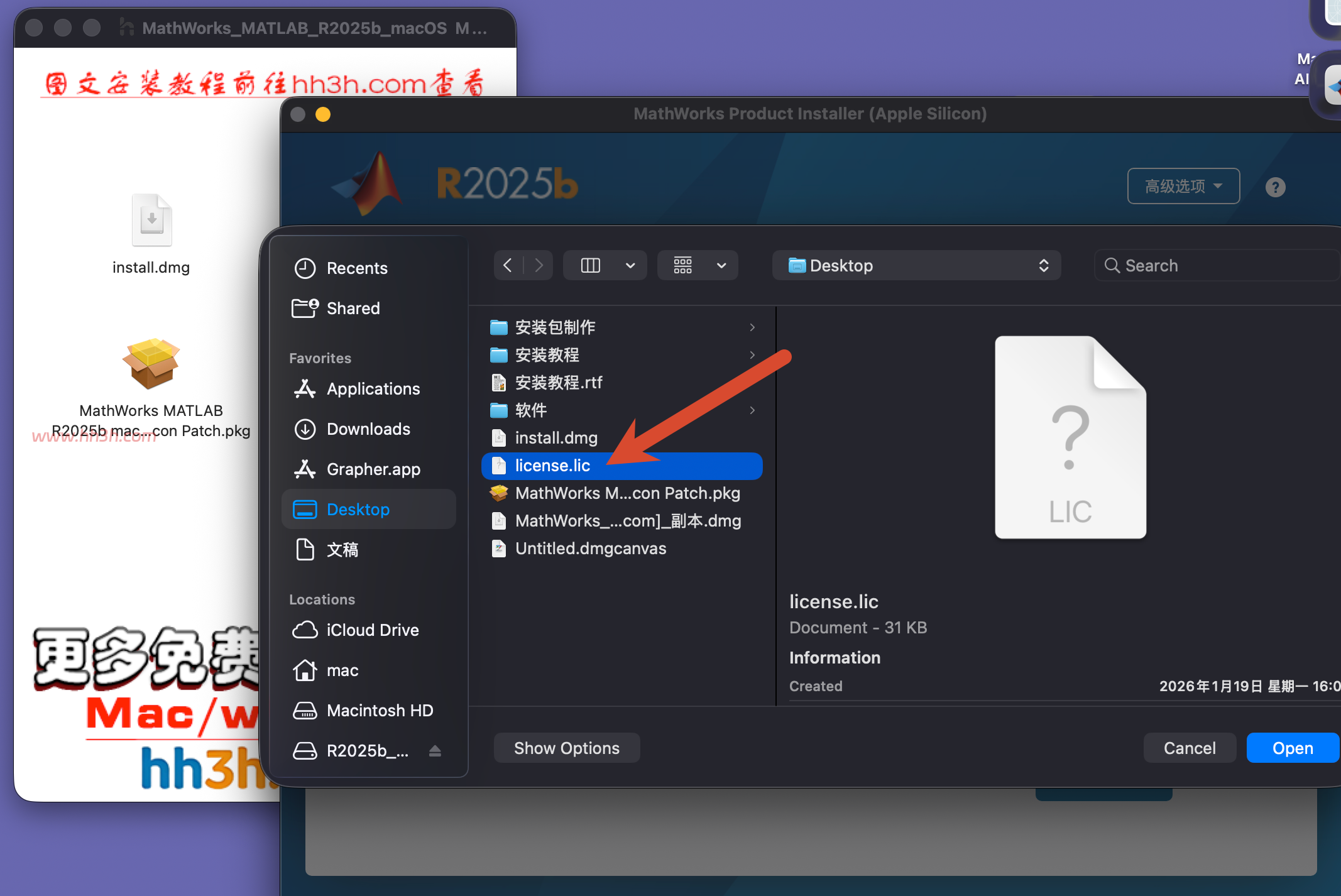The image size is (1341, 896).
Task: Cancel the file selection dialog
Action: tap(1190, 748)
